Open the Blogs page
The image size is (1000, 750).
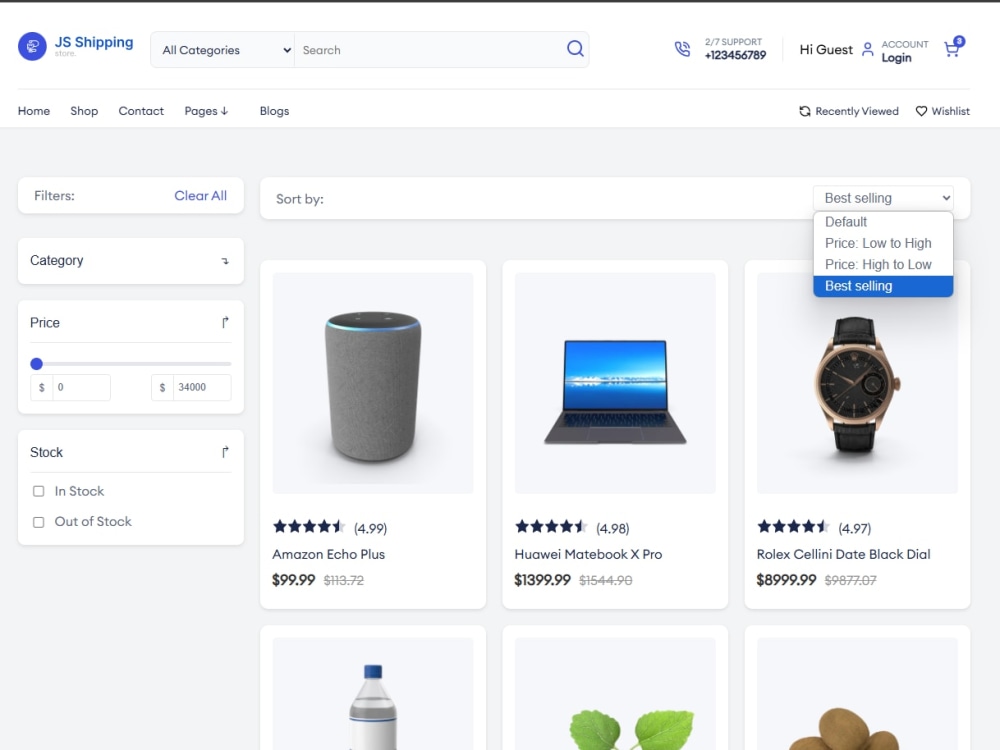tap(274, 111)
